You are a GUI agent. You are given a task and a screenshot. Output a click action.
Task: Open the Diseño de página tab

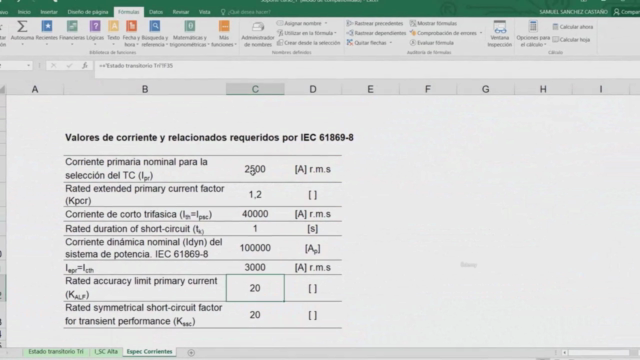88,12
